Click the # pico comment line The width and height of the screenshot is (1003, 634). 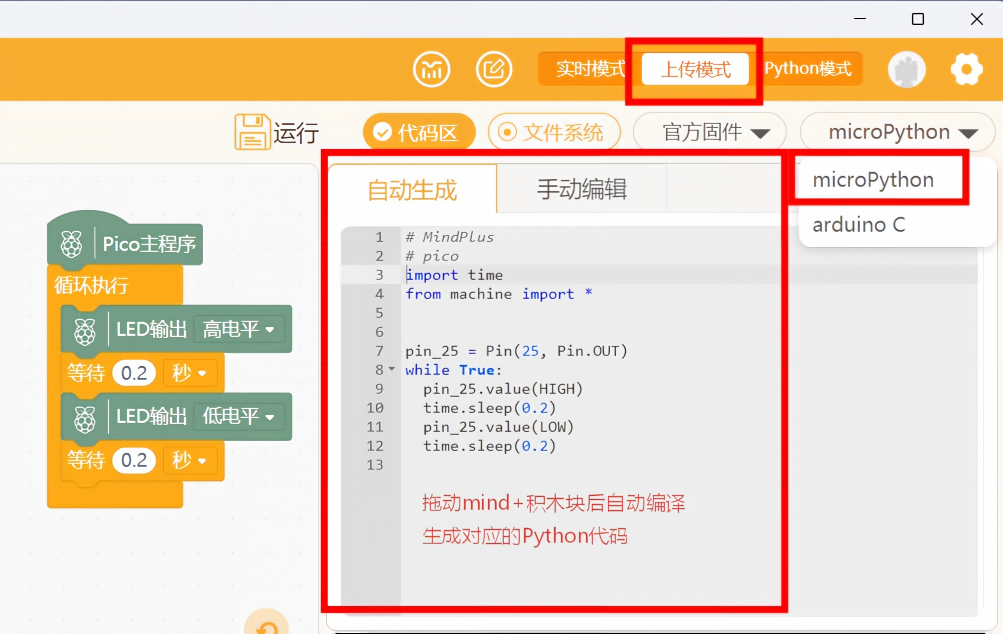tap(432, 256)
